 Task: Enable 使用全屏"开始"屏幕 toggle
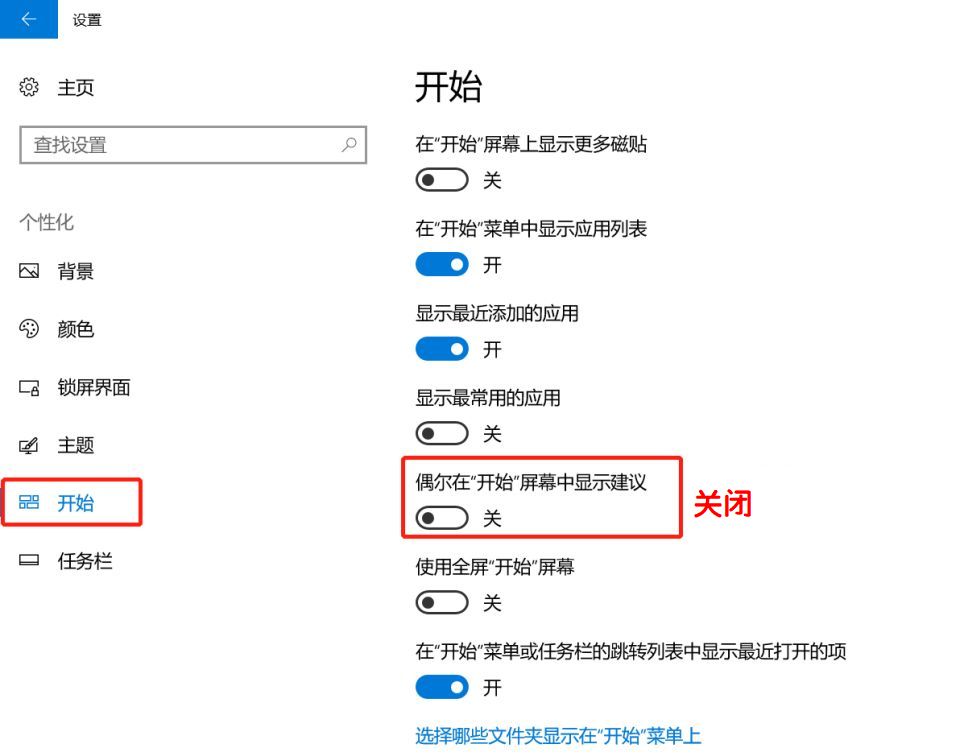point(443,602)
